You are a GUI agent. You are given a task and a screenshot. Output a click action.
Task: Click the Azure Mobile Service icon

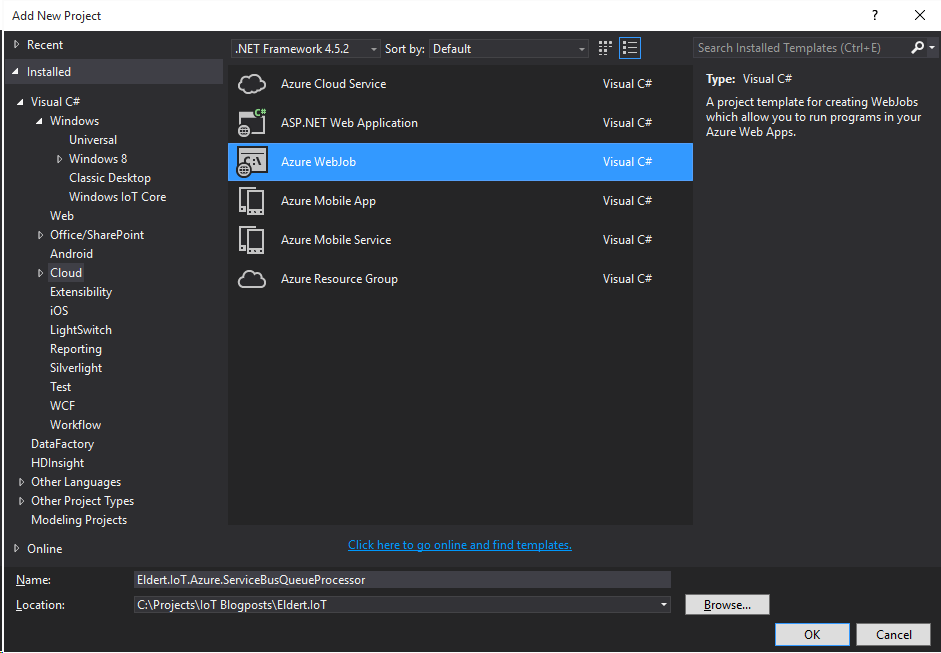click(252, 240)
